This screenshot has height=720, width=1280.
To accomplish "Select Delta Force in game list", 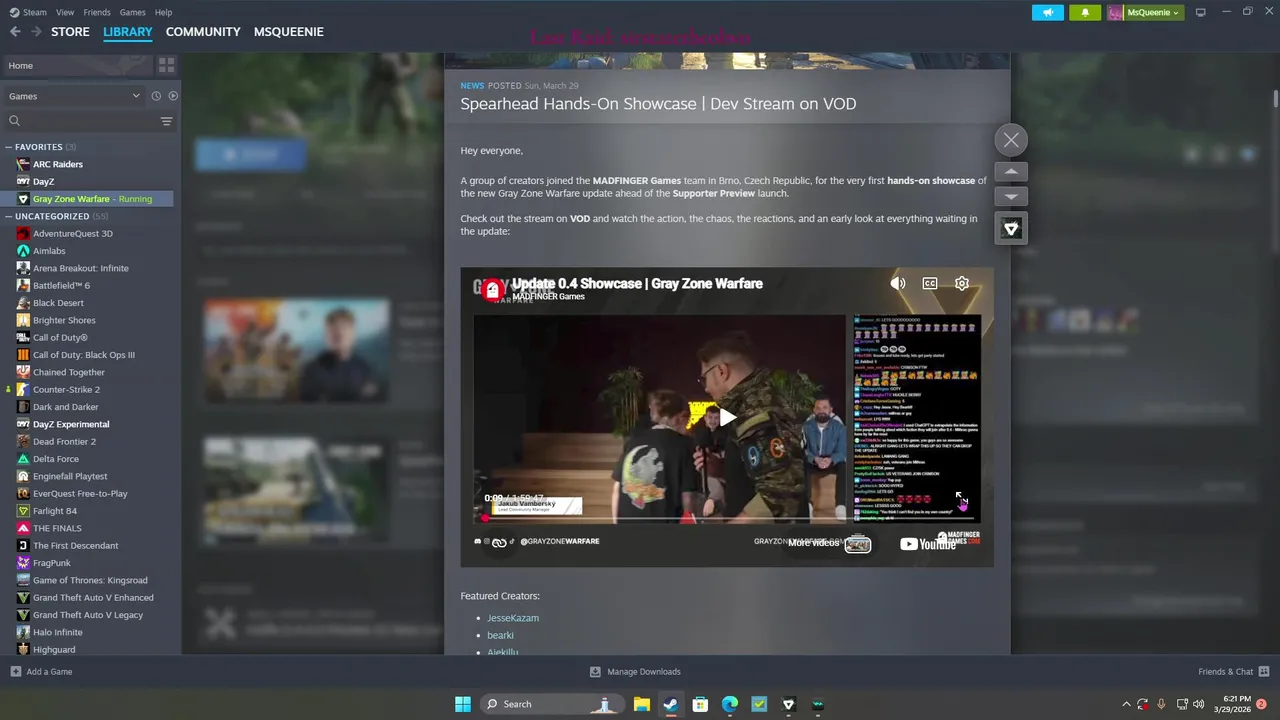I will pyautogui.click(x=55, y=459).
